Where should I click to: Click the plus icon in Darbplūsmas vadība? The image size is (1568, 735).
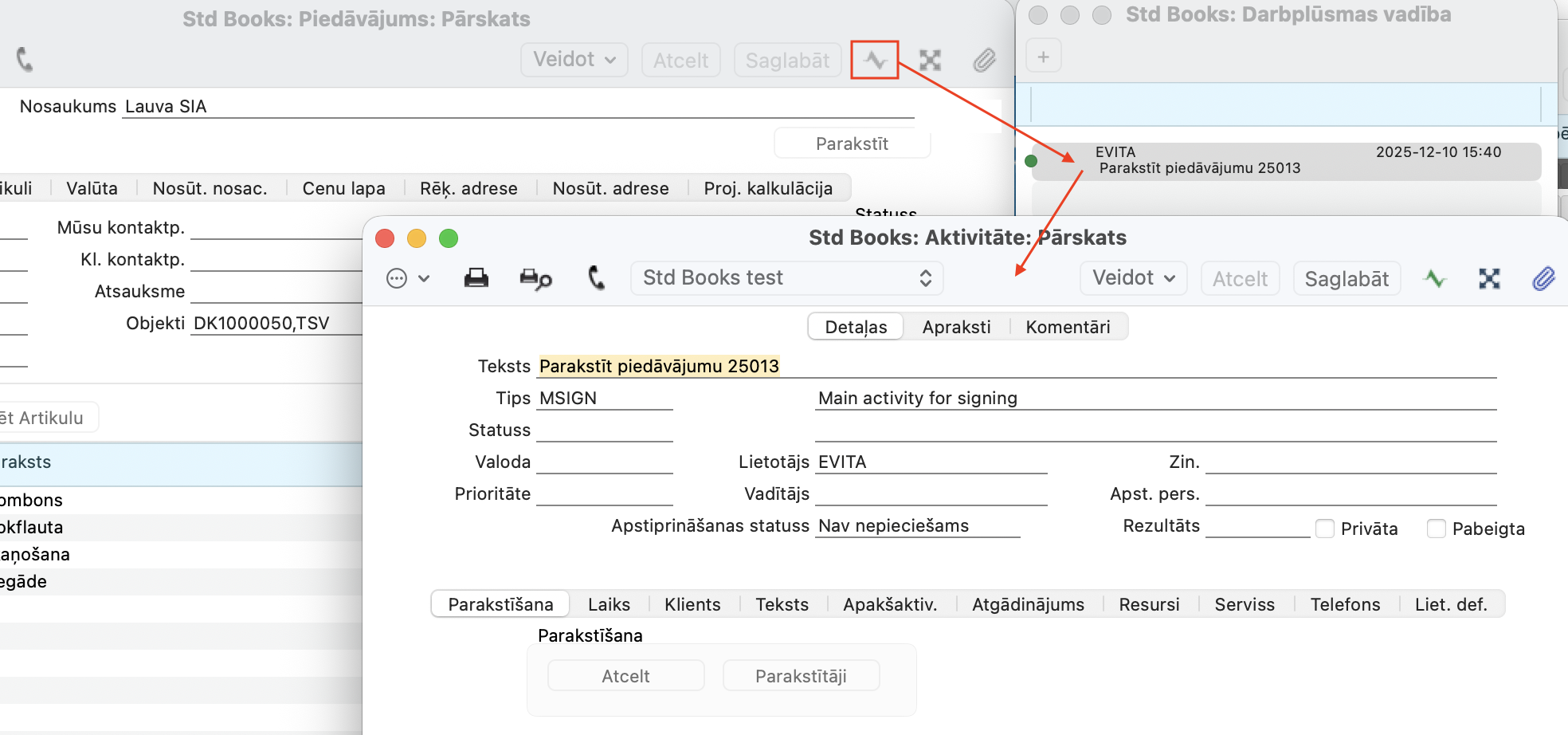pyautogui.click(x=1043, y=57)
